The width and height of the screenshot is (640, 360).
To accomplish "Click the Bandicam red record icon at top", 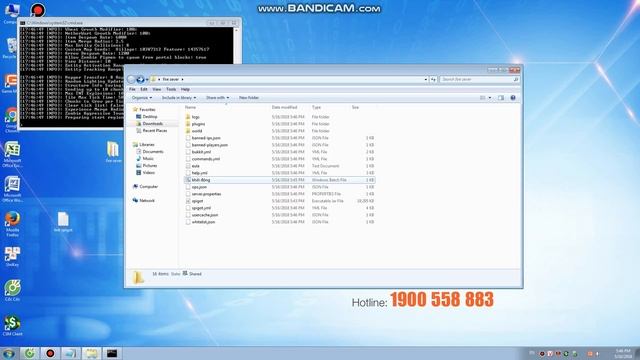I will pos(38,9).
